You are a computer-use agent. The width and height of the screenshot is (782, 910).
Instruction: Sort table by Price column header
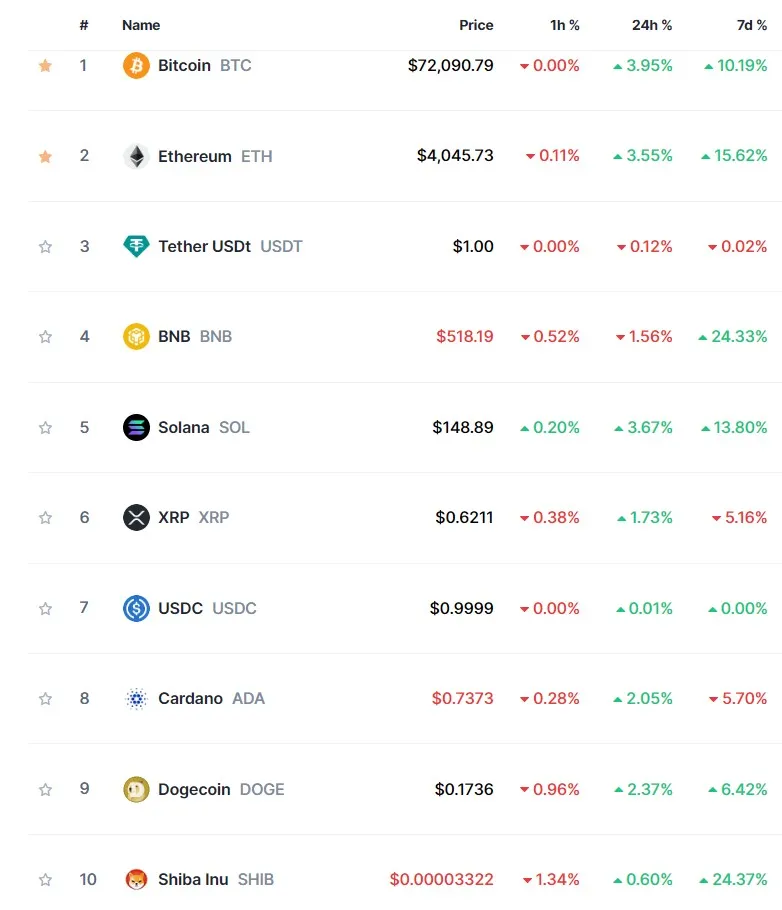tap(476, 25)
